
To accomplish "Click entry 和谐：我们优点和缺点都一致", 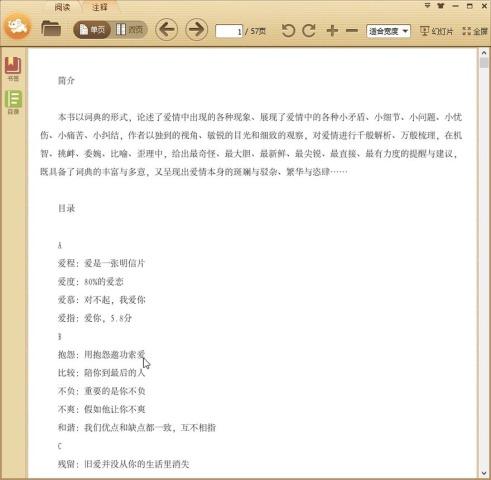I will tap(137, 427).
